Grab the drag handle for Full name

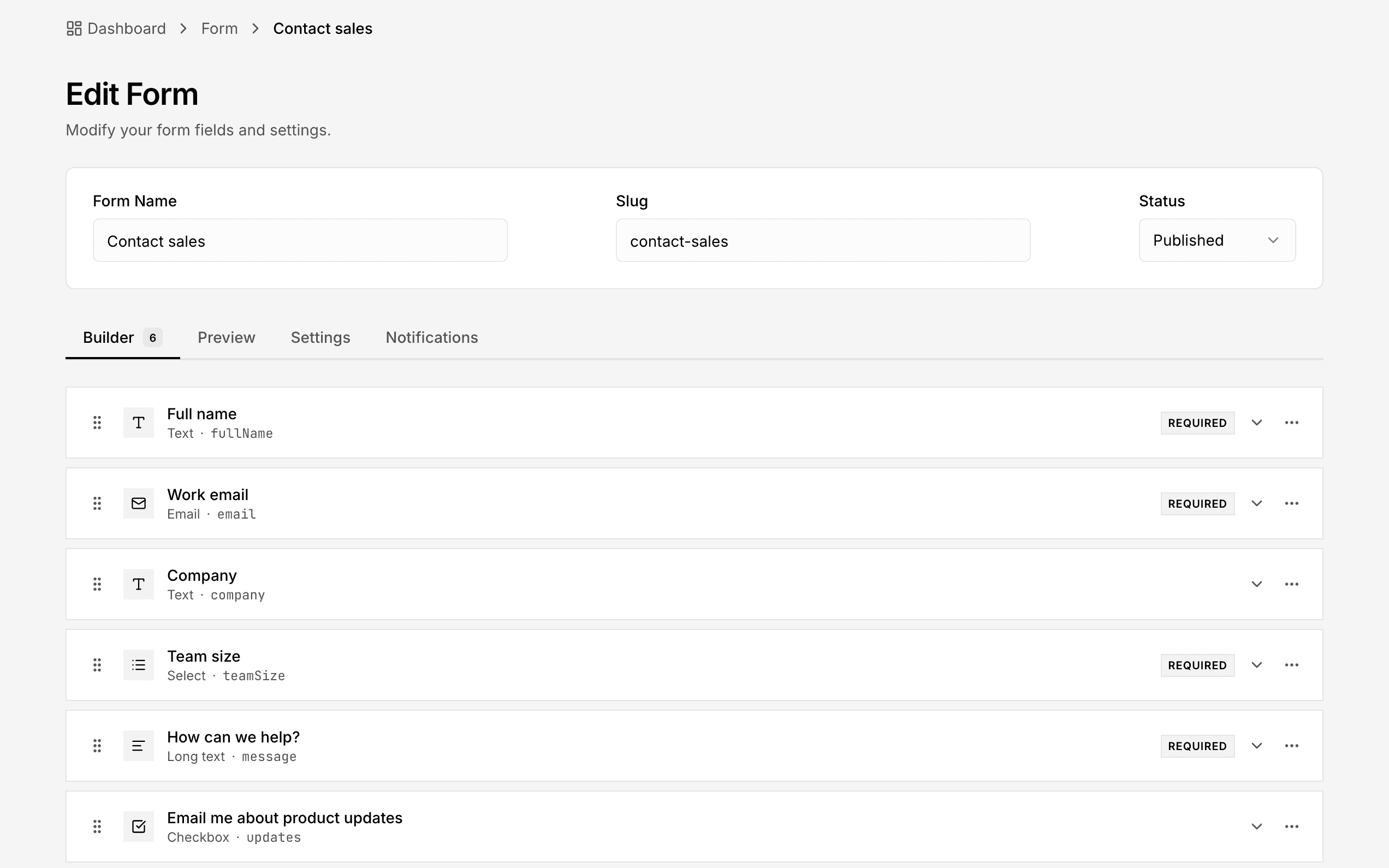(x=97, y=423)
